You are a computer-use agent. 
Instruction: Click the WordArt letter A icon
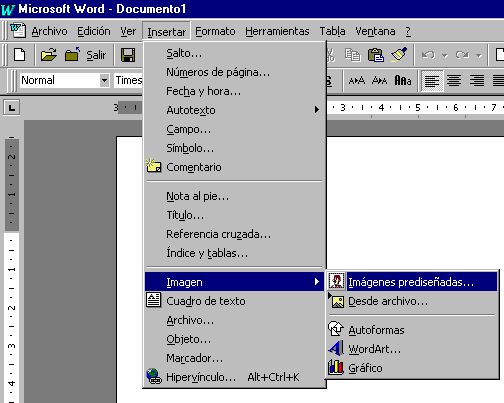336,348
